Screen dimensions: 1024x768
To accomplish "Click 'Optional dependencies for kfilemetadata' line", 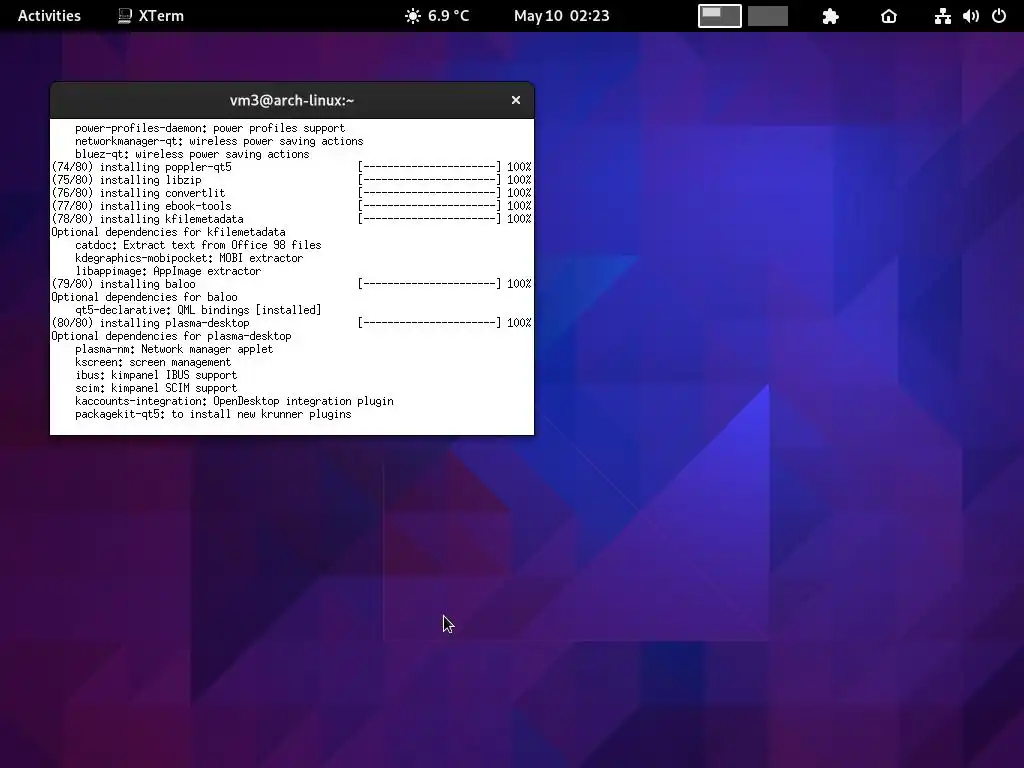I will 168,232.
